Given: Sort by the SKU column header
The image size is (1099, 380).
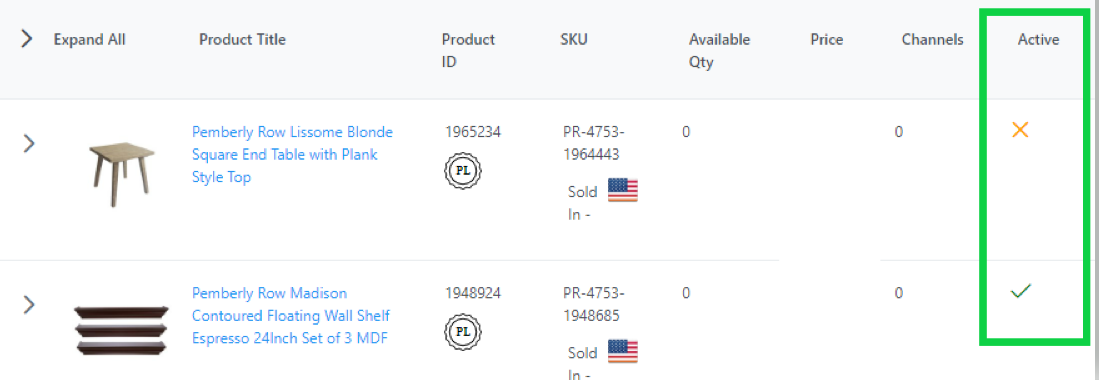Looking at the screenshot, I should click(x=574, y=39).
